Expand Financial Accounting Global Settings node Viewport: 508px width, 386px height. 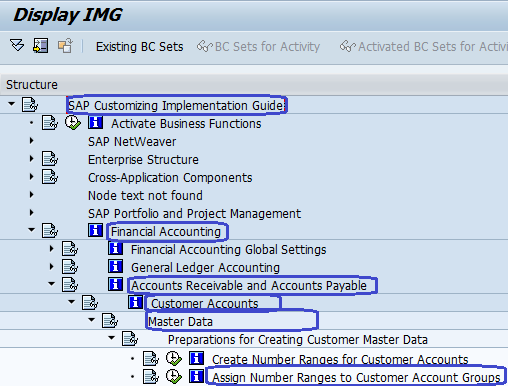52,249
